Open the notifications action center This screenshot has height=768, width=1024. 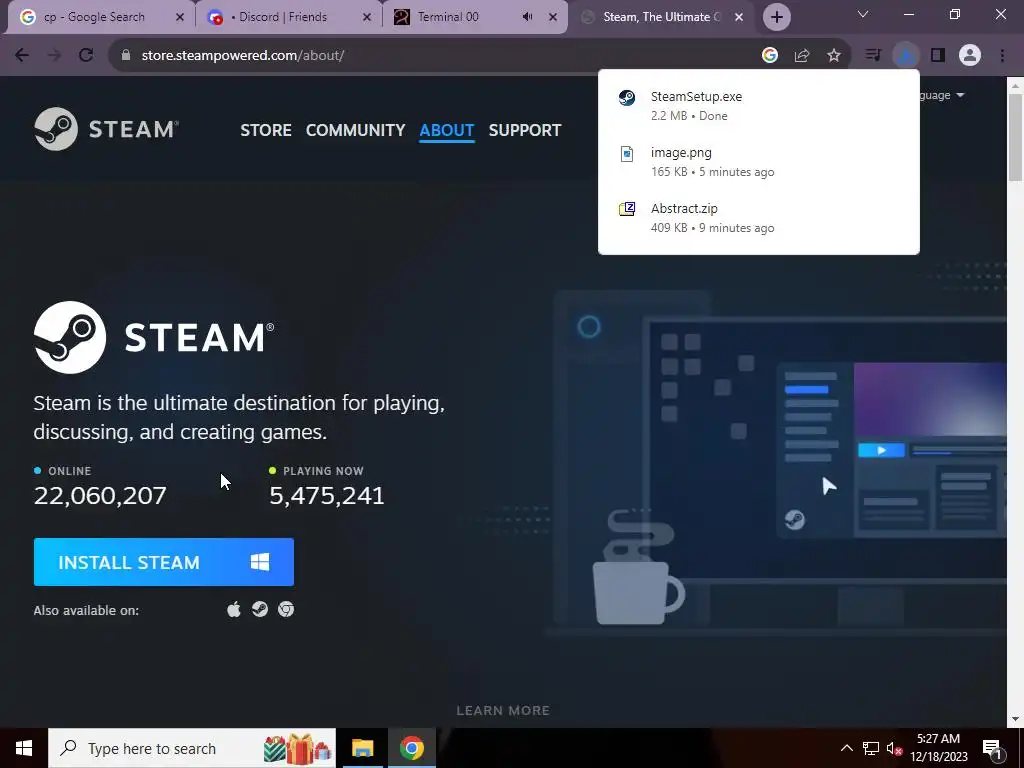(x=992, y=748)
